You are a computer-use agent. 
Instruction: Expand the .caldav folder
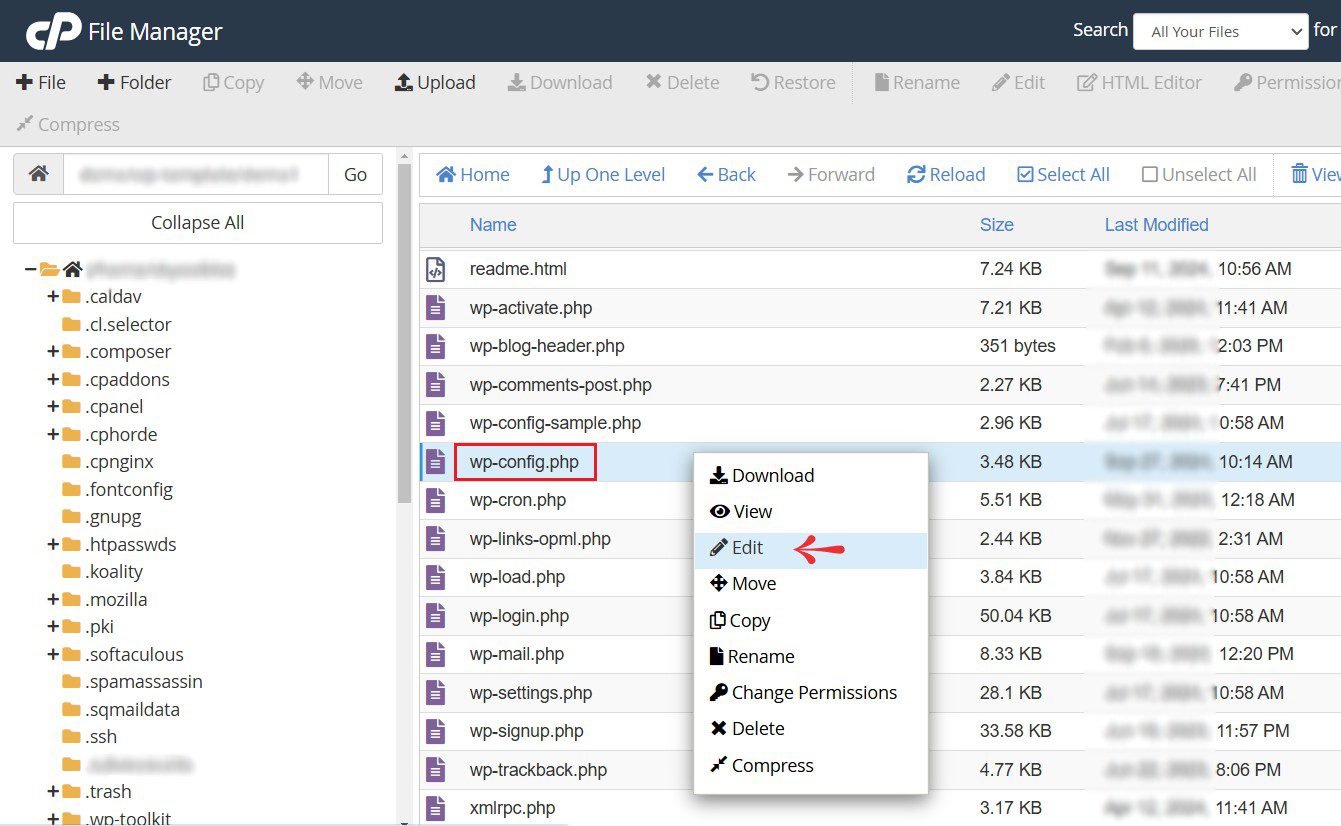click(x=53, y=297)
